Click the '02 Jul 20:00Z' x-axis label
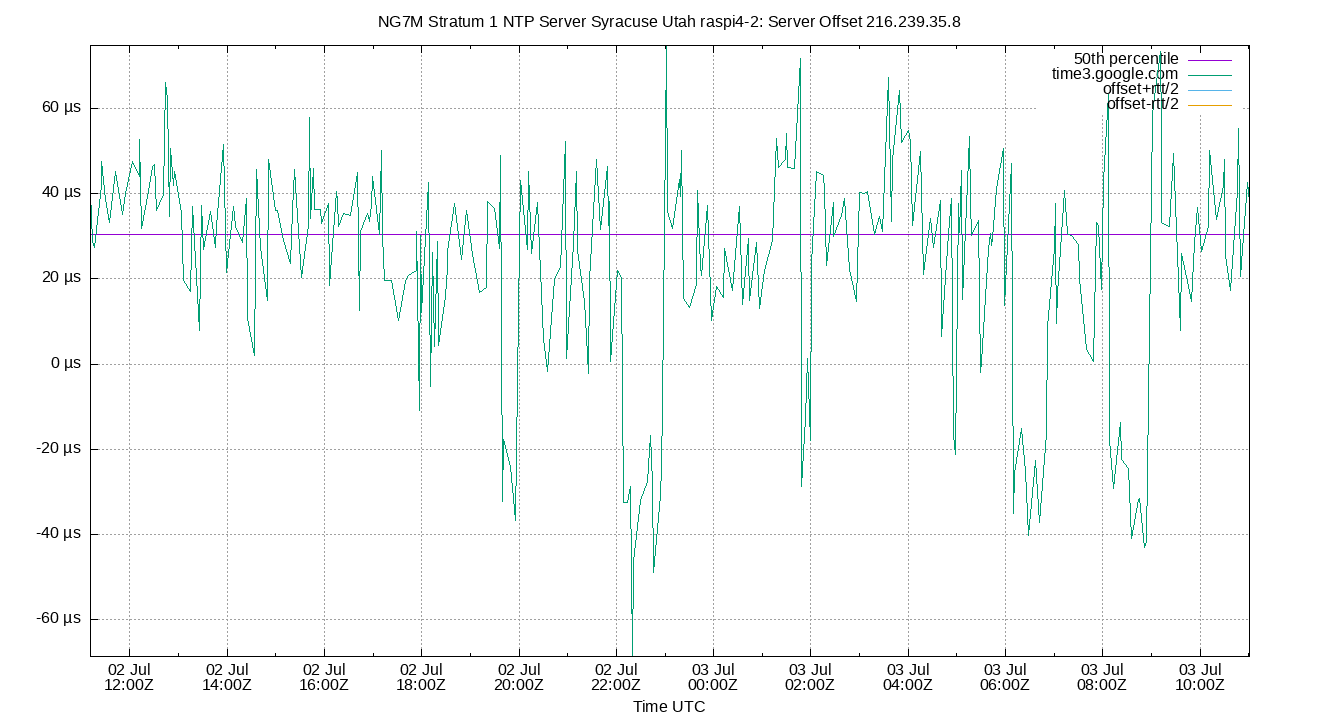 [519, 677]
